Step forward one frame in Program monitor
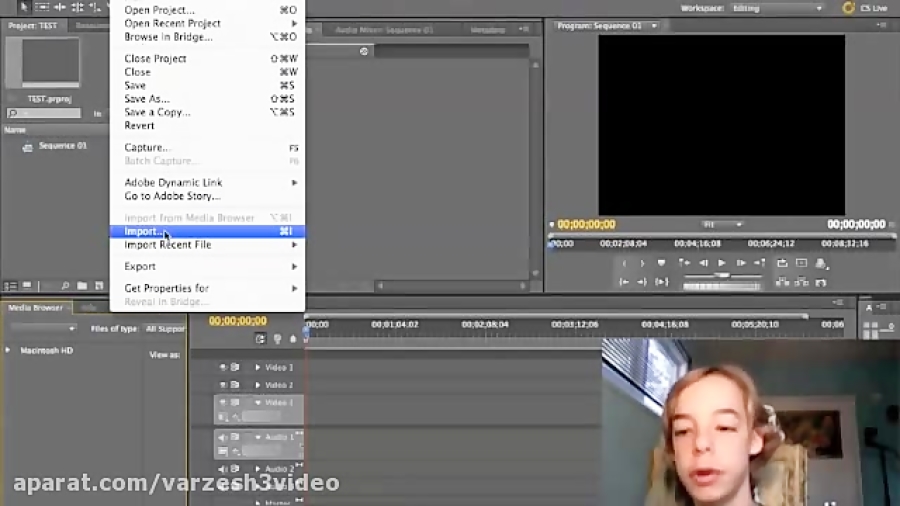The width and height of the screenshot is (900, 506). click(x=741, y=263)
